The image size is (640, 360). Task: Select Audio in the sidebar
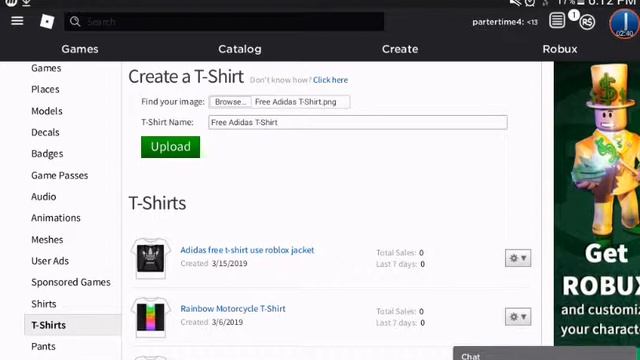[44, 197]
